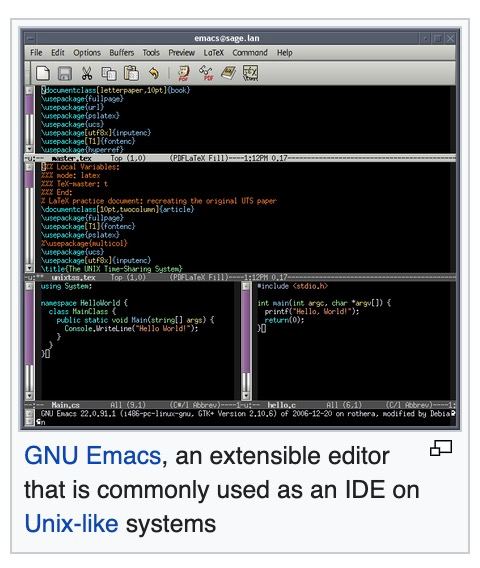
Task: Open the Preview menu
Action: tap(181, 53)
